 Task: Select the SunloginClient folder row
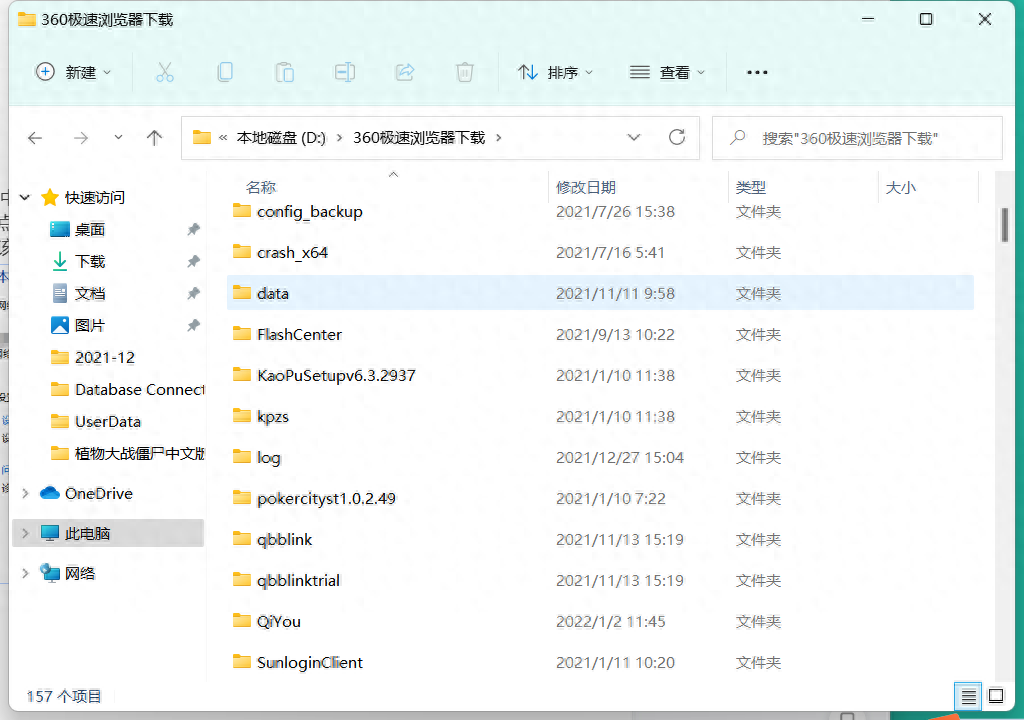600,662
